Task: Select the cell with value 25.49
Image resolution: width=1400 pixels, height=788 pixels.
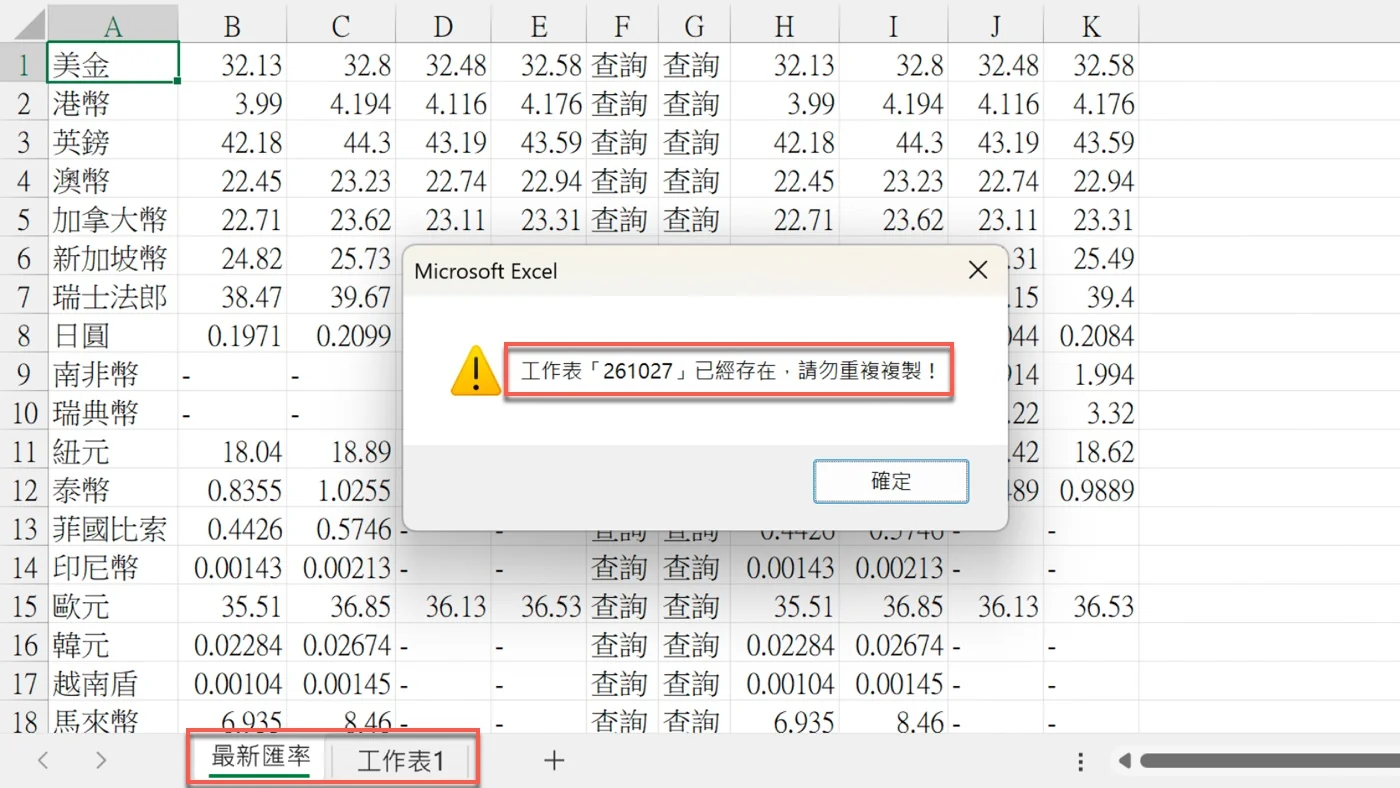Action: (x=1091, y=258)
